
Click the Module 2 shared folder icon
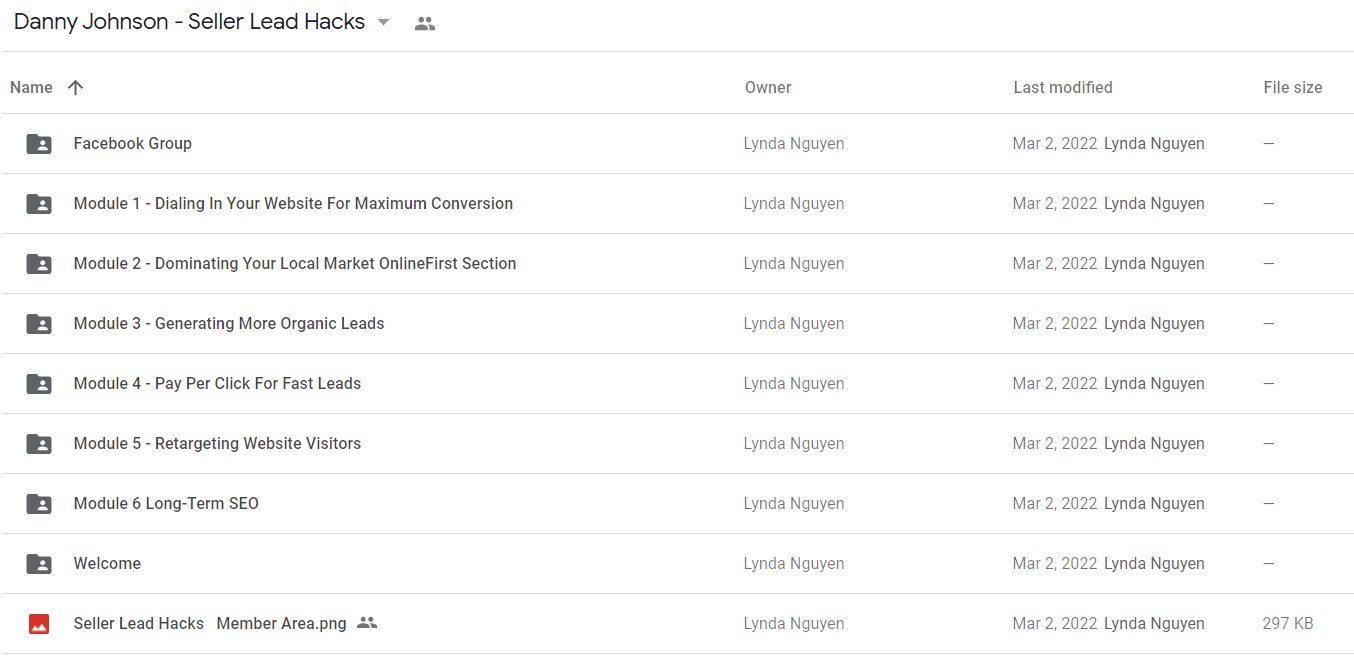point(39,263)
